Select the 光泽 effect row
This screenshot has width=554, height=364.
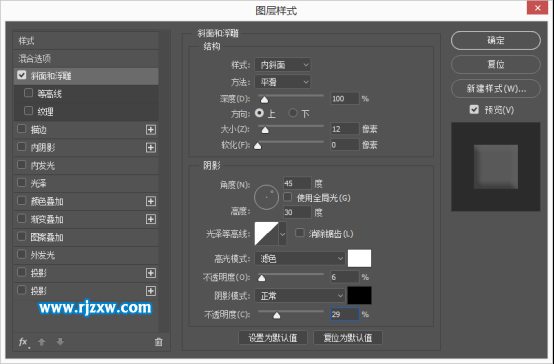[86, 183]
